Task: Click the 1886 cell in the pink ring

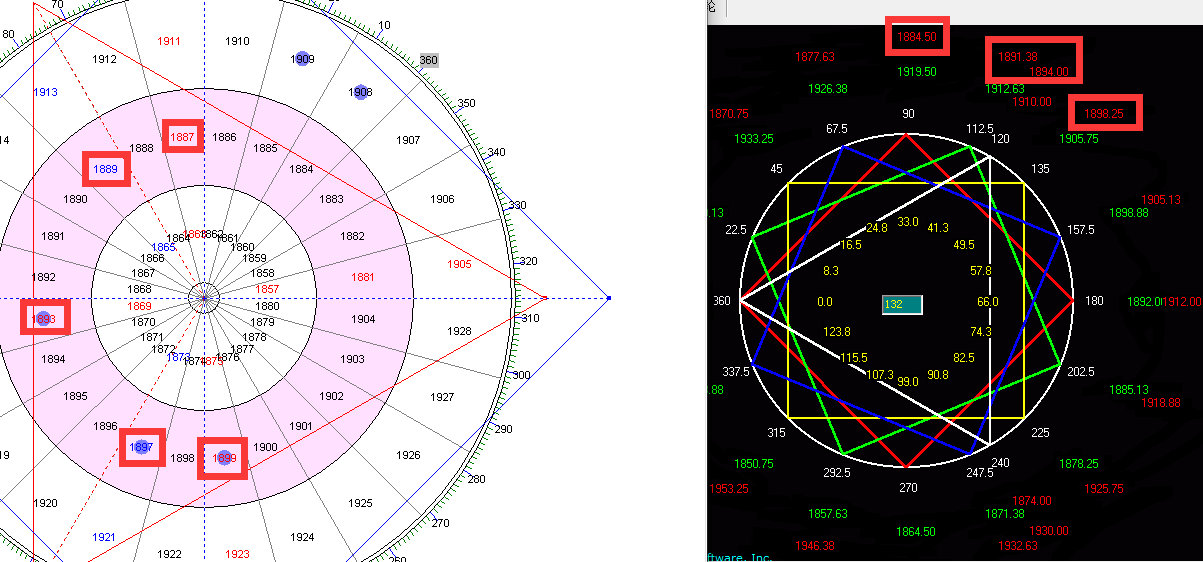Action: point(225,137)
